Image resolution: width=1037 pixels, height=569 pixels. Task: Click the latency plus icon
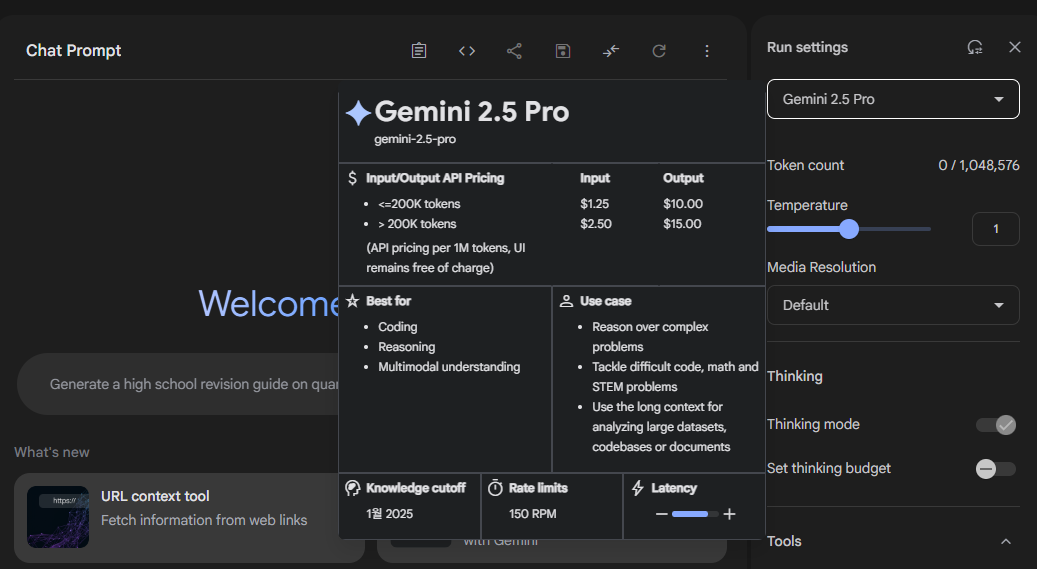tap(729, 514)
